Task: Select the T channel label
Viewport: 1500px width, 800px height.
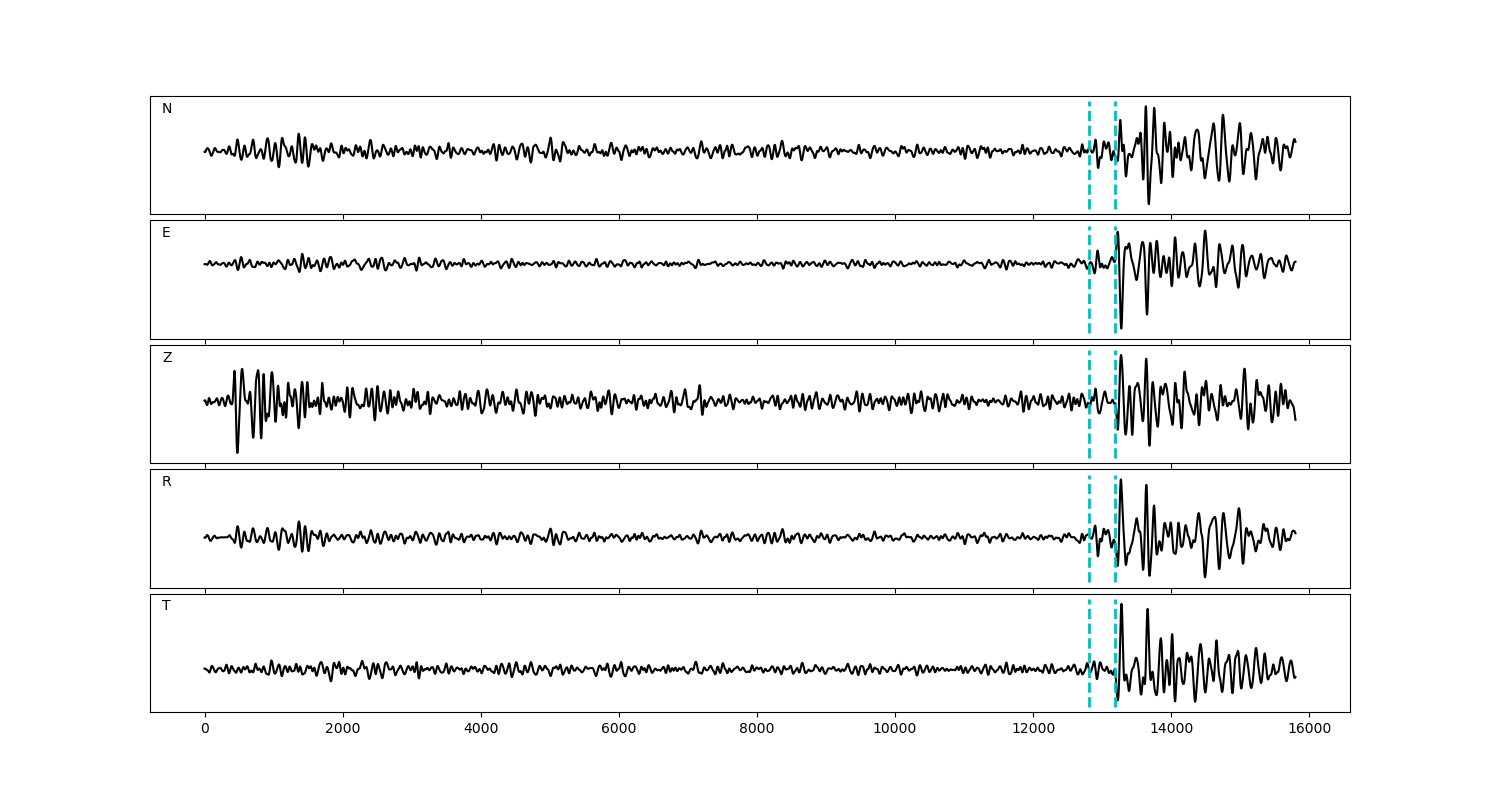Action: (166, 606)
